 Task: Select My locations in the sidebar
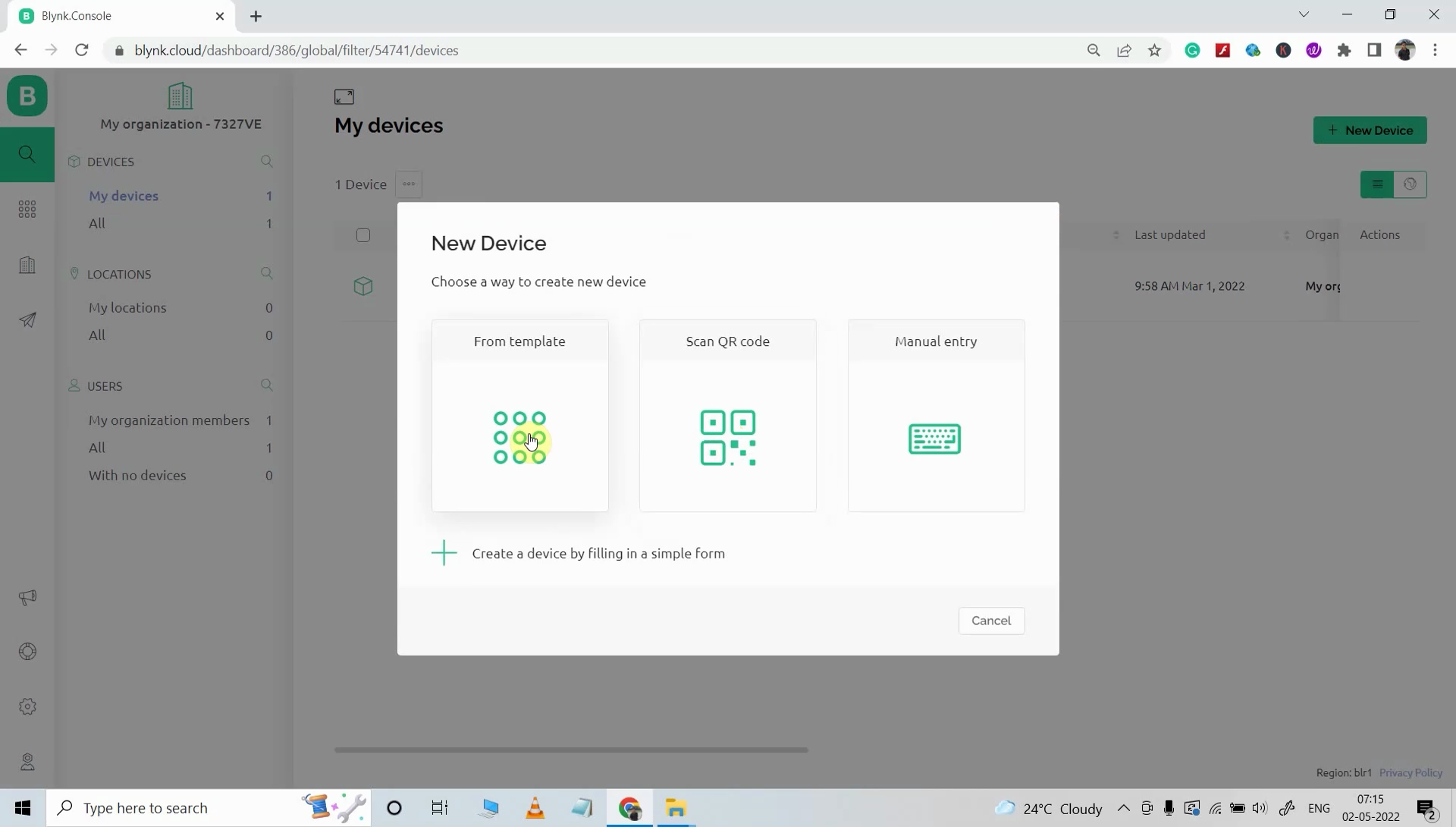click(x=127, y=307)
